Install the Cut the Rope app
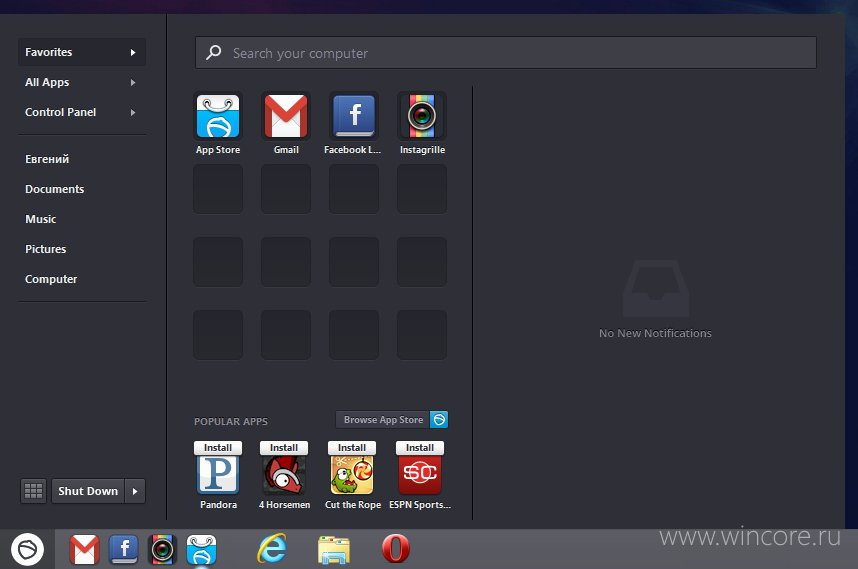Image resolution: width=858 pixels, height=569 pixels. click(352, 448)
